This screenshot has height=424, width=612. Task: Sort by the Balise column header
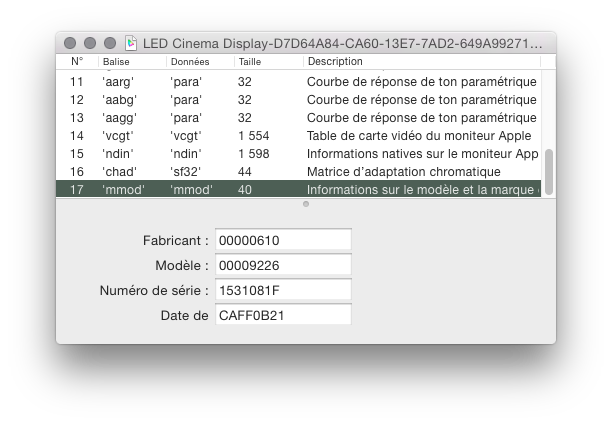[x=132, y=61]
